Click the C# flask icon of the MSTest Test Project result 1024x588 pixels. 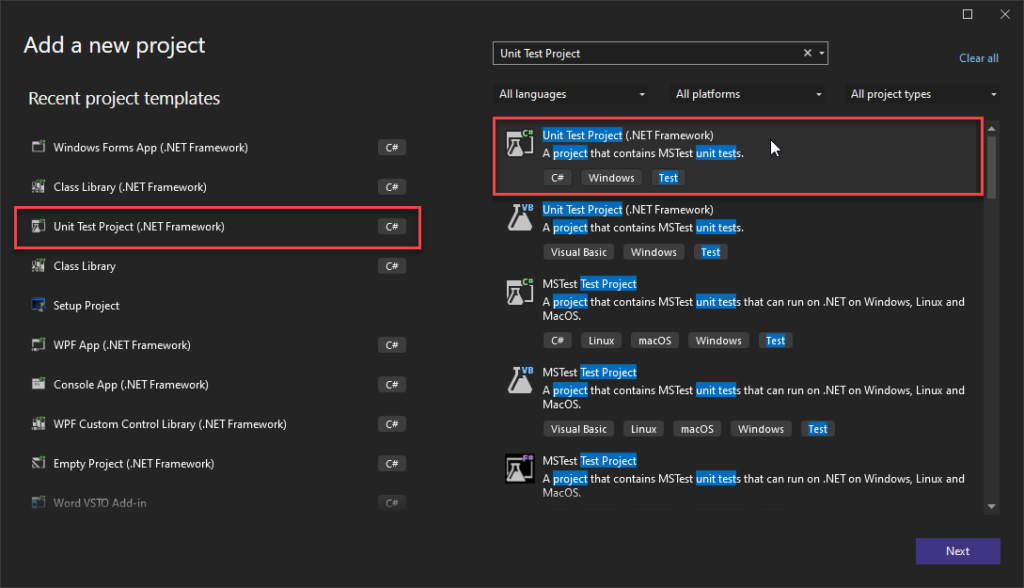(x=520, y=291)
